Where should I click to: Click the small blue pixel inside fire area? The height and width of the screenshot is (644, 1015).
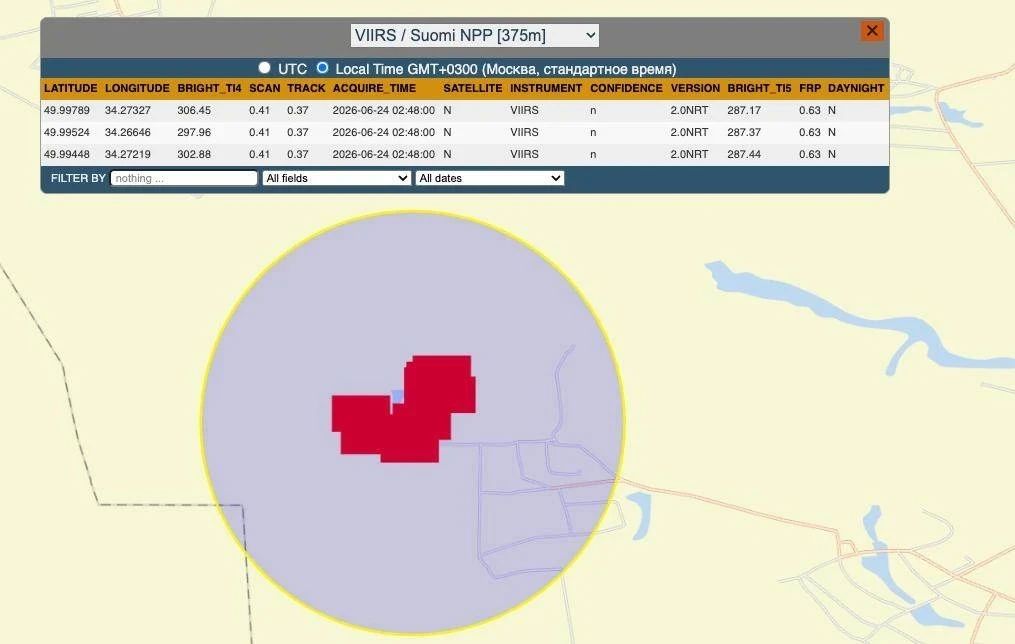pyautogui.click(x=397, y=396)
